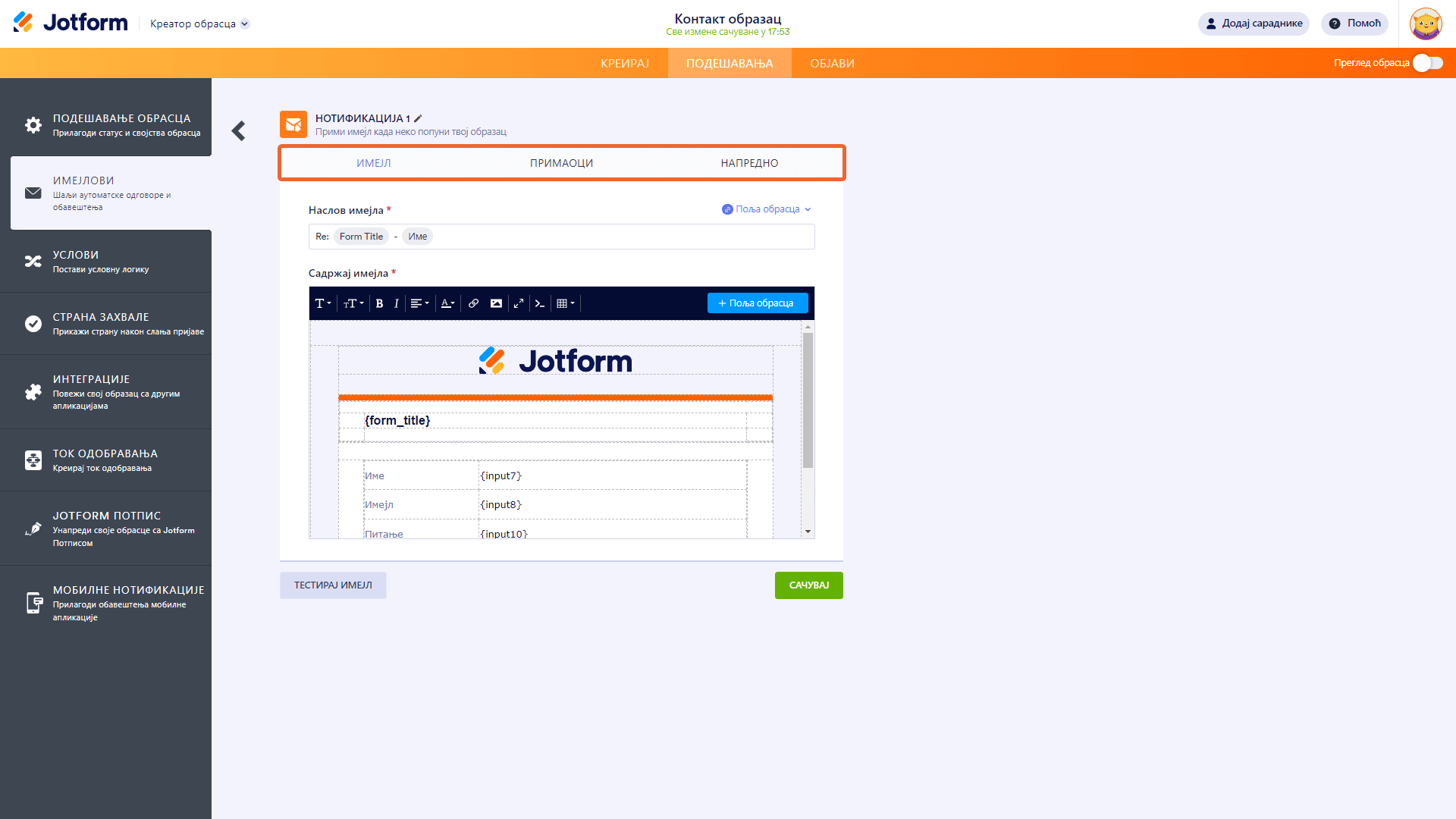Expand Поља обрасца dropdown above the subject

tap(767, 209)
